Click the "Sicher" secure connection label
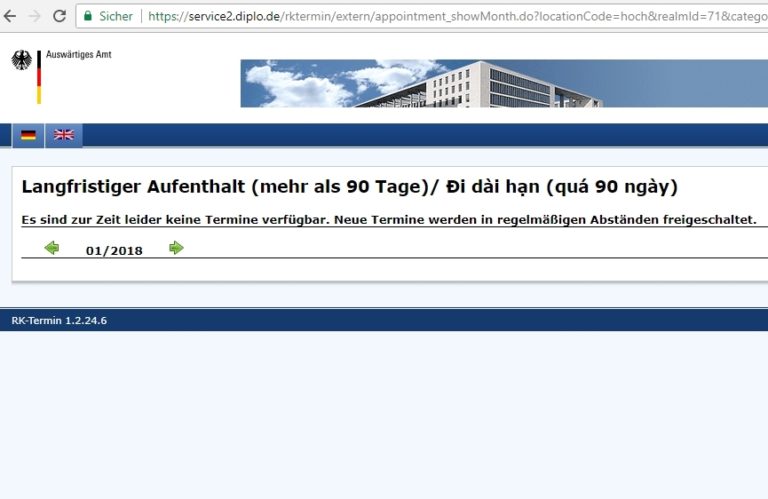 [116, 16]
